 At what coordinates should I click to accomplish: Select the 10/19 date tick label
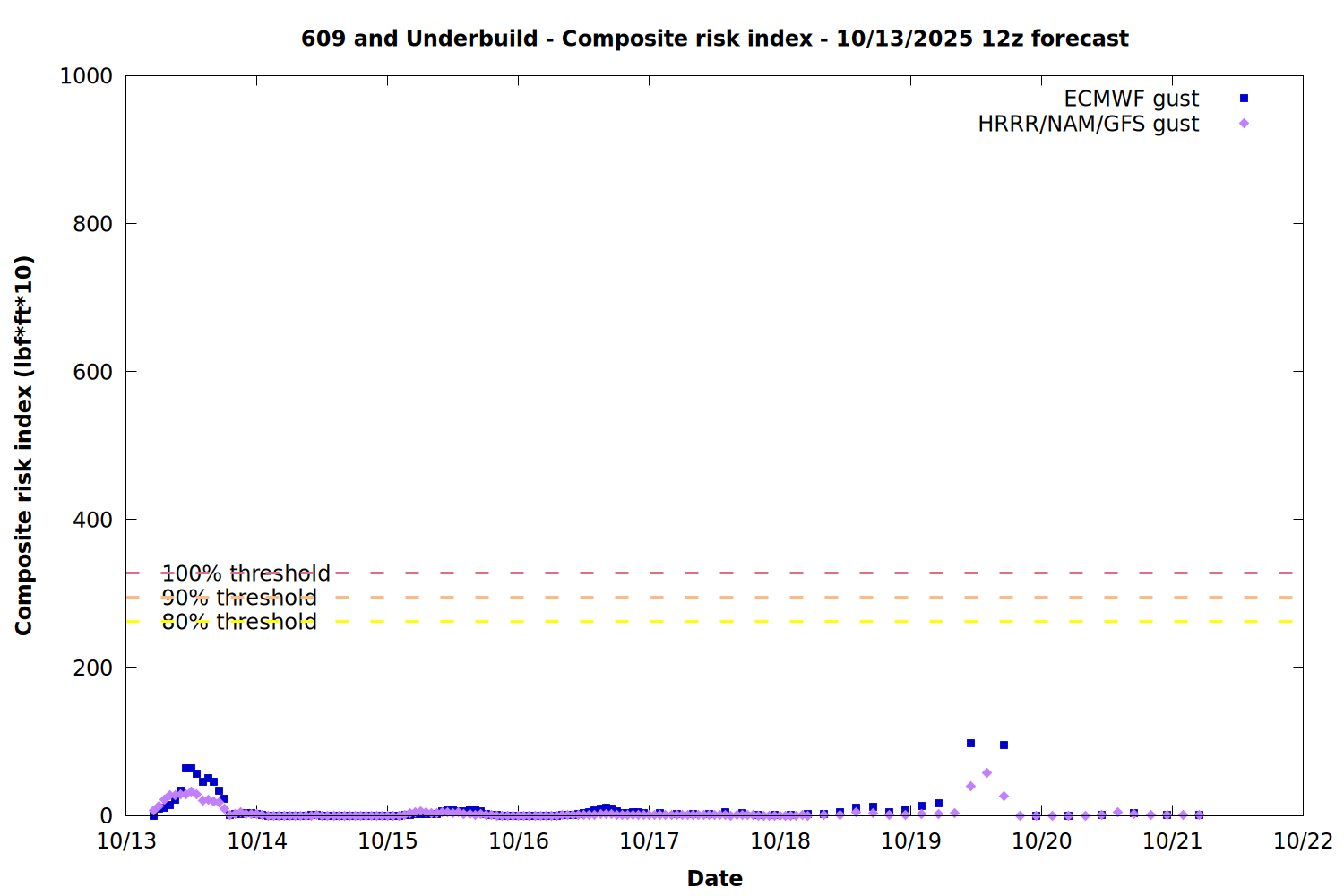click(910, 841)
